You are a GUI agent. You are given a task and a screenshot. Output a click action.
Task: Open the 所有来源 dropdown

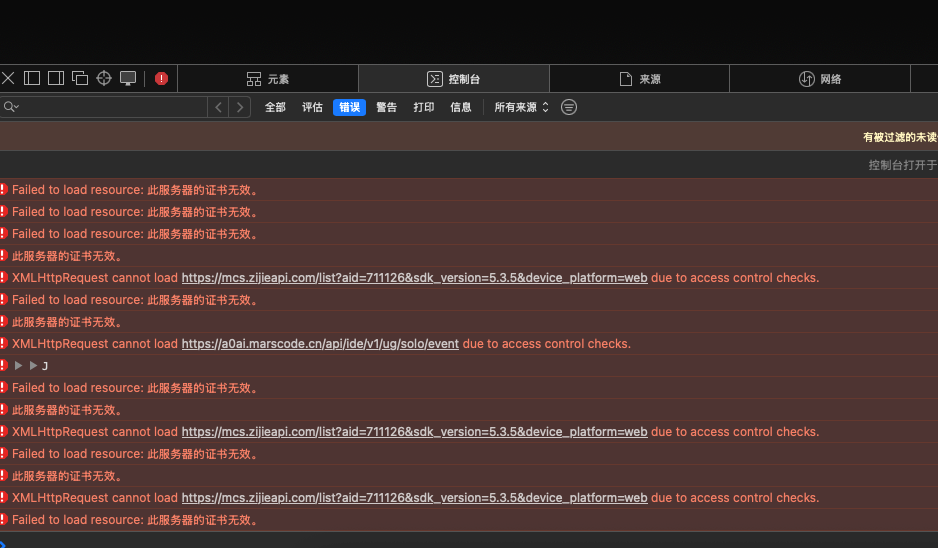pyautogui.click(x=521, y=107)
